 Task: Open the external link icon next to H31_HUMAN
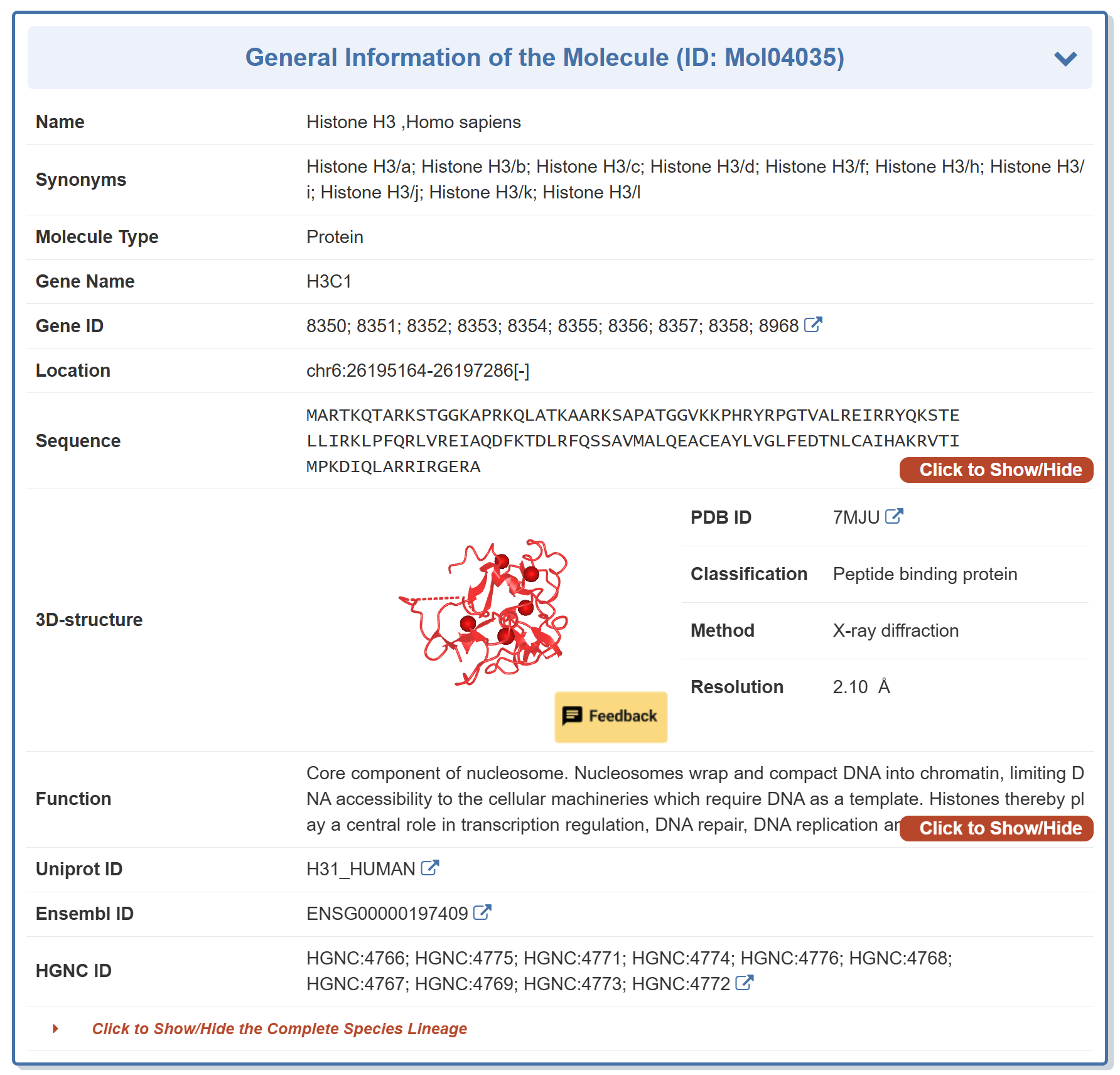coord(429,868)
